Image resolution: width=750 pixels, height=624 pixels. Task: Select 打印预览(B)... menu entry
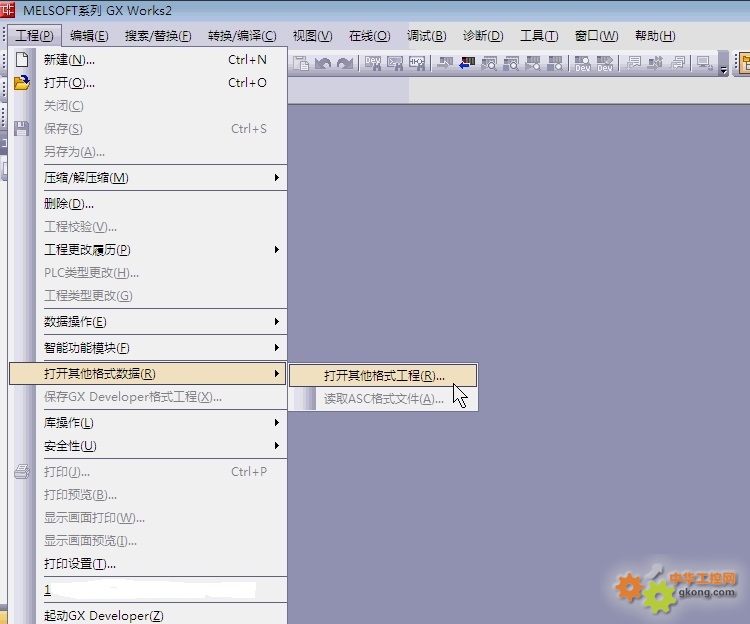tap(148, 494)
